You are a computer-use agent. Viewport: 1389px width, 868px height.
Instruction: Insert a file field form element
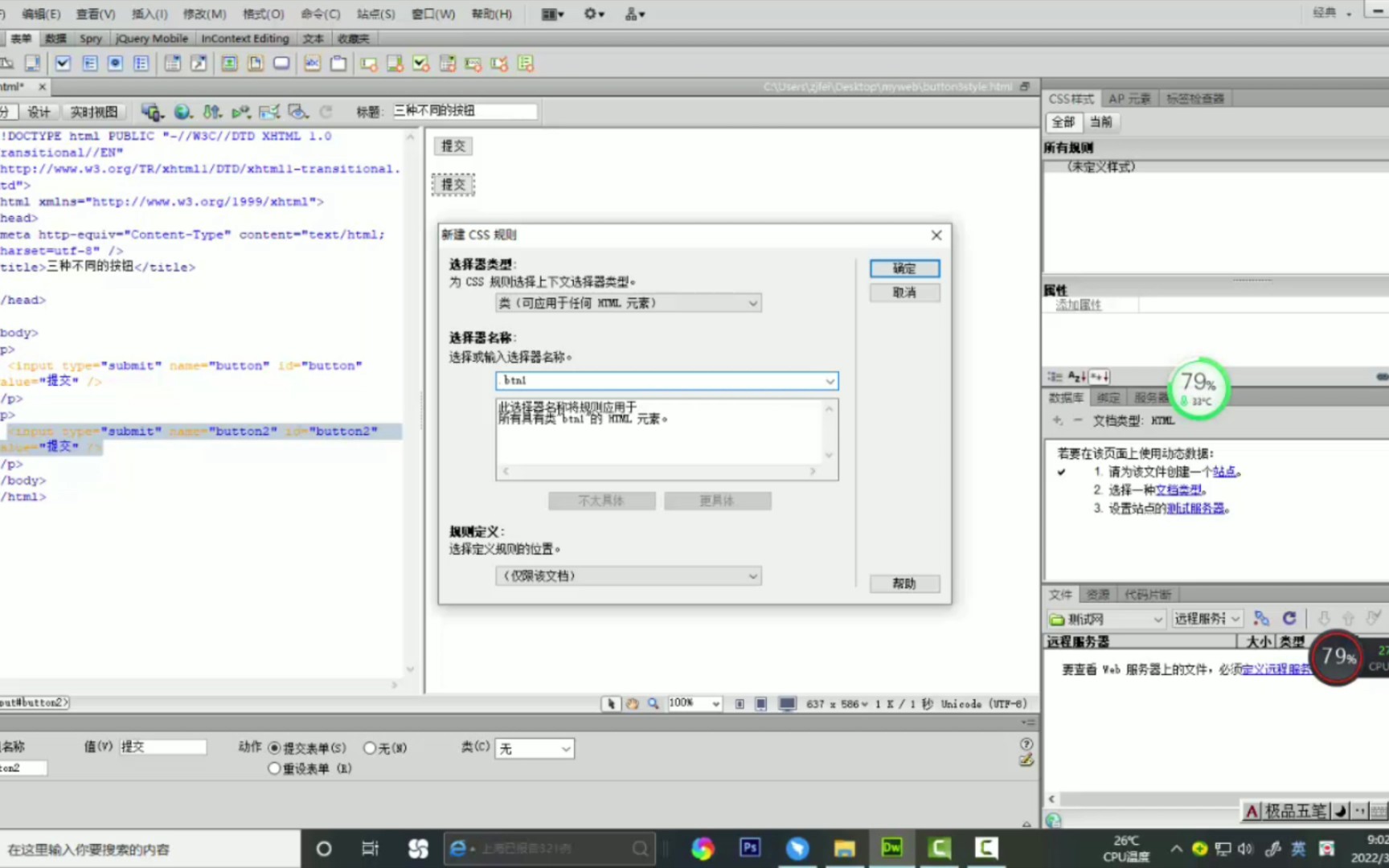click(x=256, y=63)
